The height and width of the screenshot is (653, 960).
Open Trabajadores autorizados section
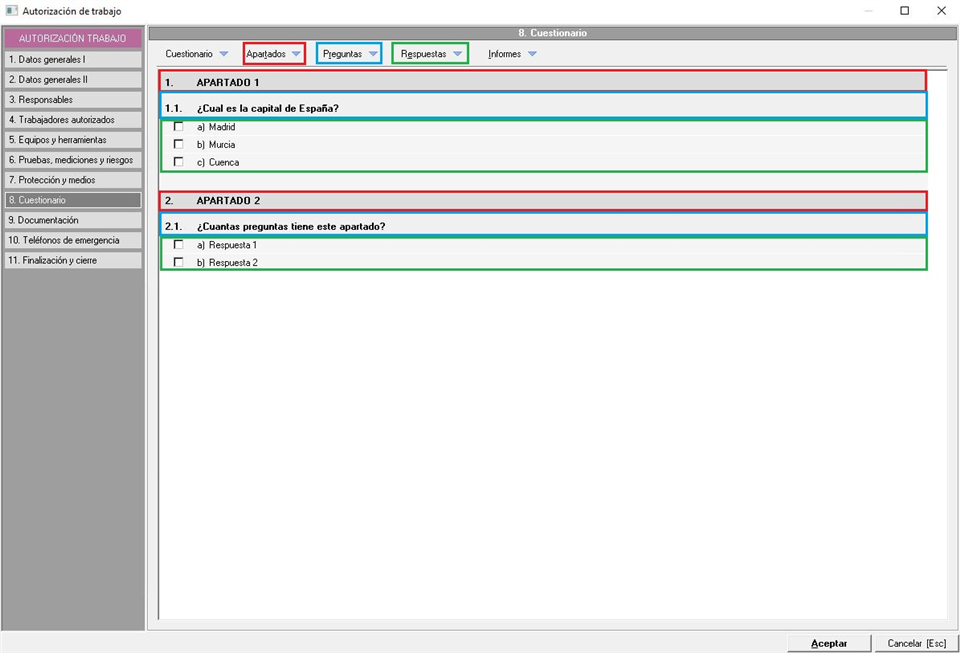click(72, 120)
